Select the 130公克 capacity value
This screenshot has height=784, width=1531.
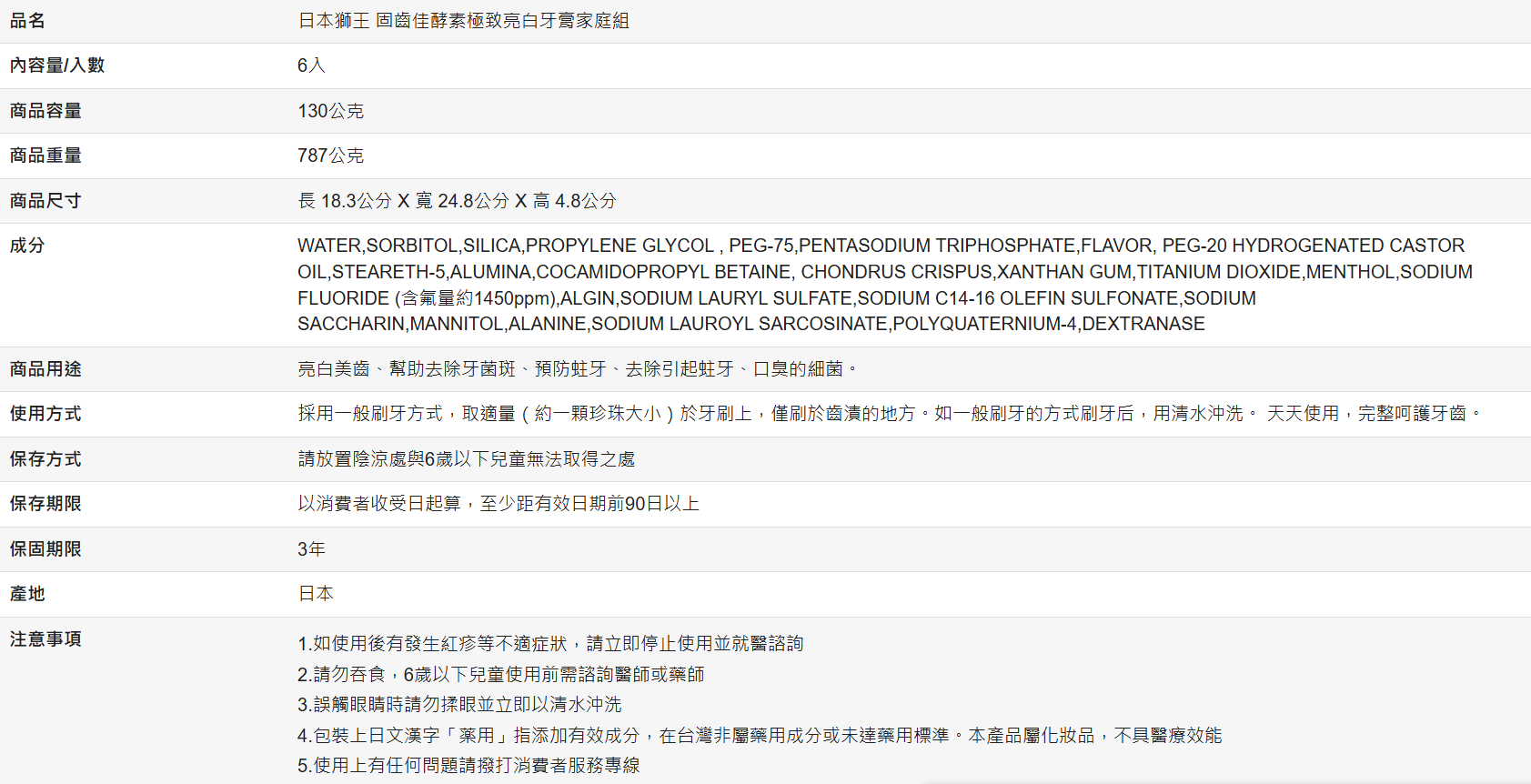click(x=330, y=111)
